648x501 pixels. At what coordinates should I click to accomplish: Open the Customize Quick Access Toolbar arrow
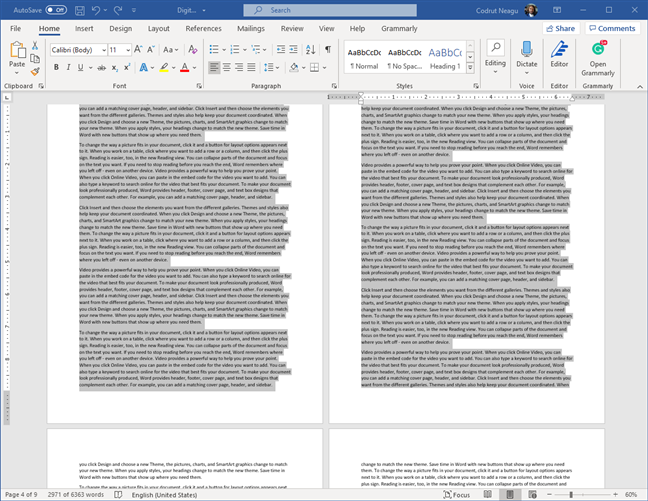click(x=134, y=10)
